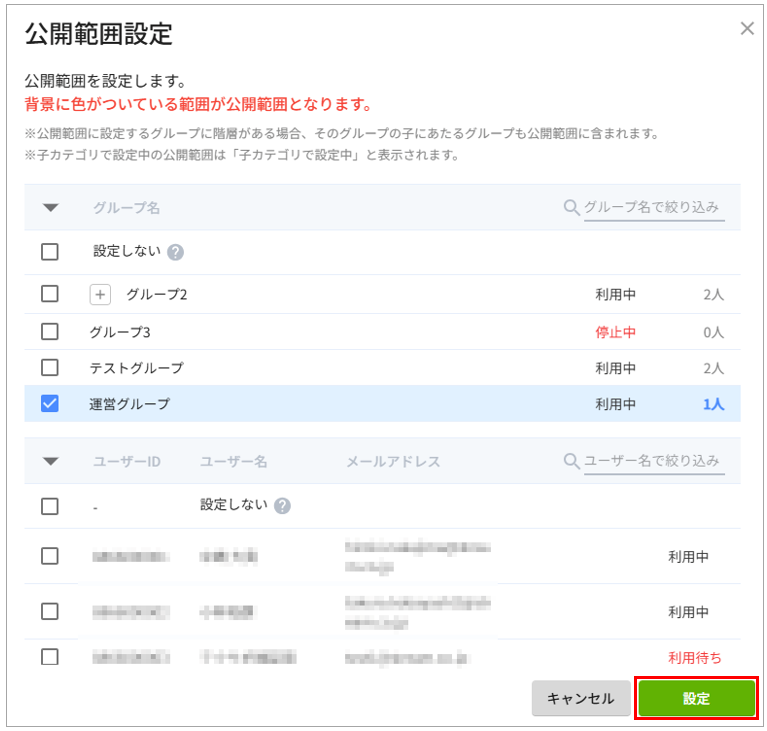Tick the グループ2 checkbox

(50, 295)
